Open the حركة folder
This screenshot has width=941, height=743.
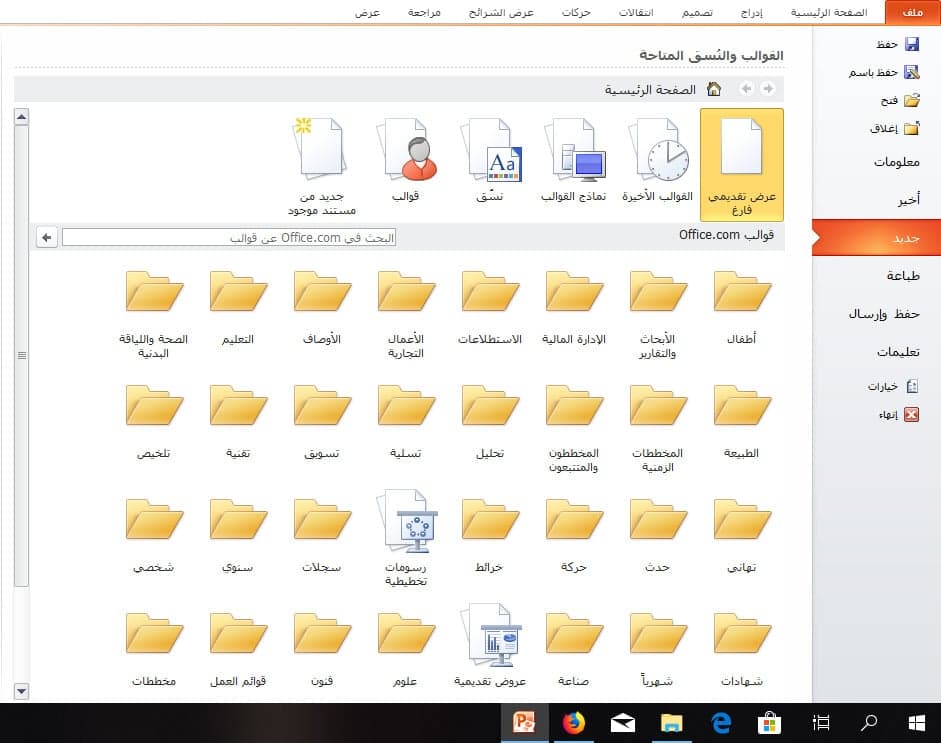point(574,535)
